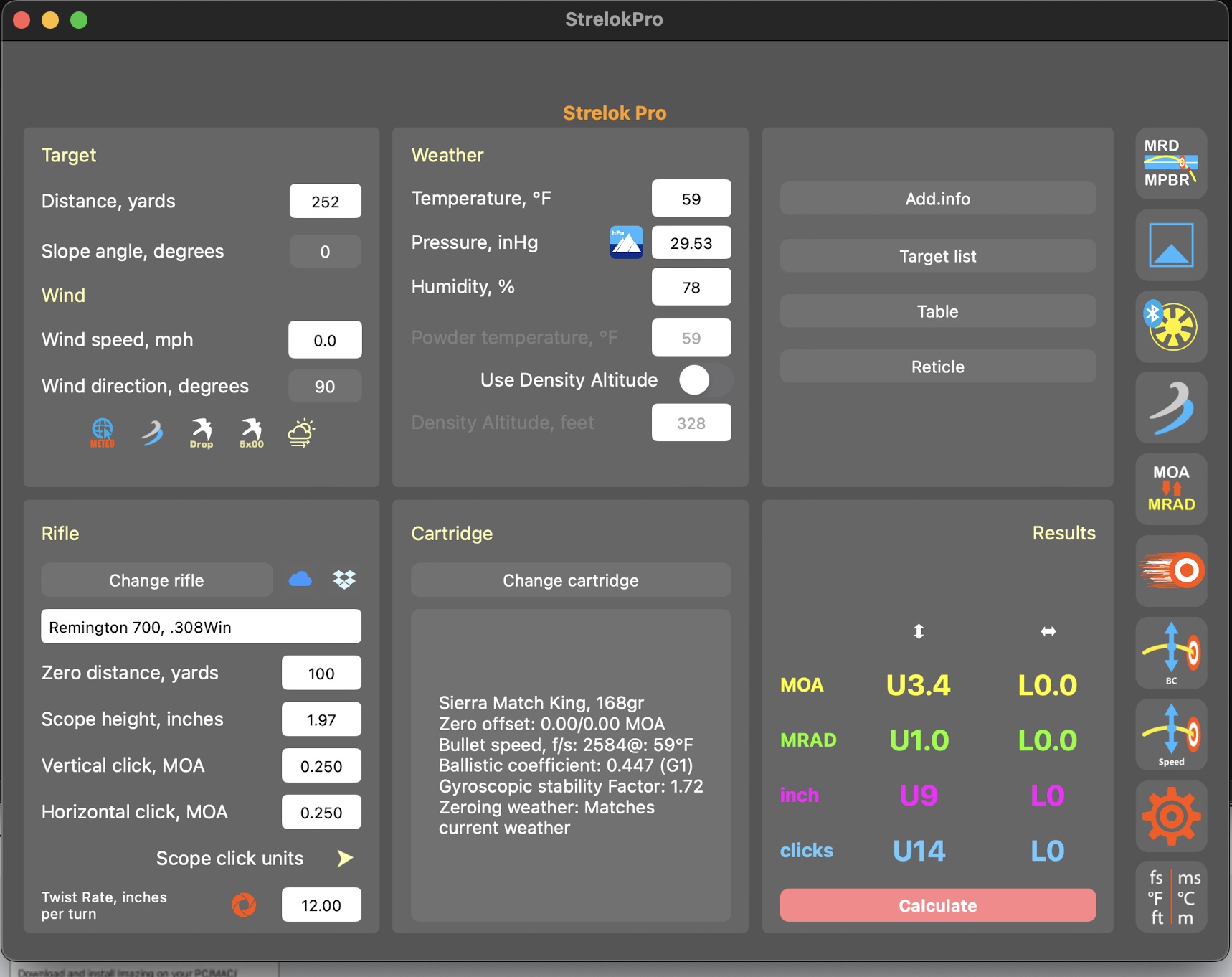The width and height of the screenshot is (1232, 977).
Task: Open MOA to MRAD converter
Action: (x=1171, y=489)
